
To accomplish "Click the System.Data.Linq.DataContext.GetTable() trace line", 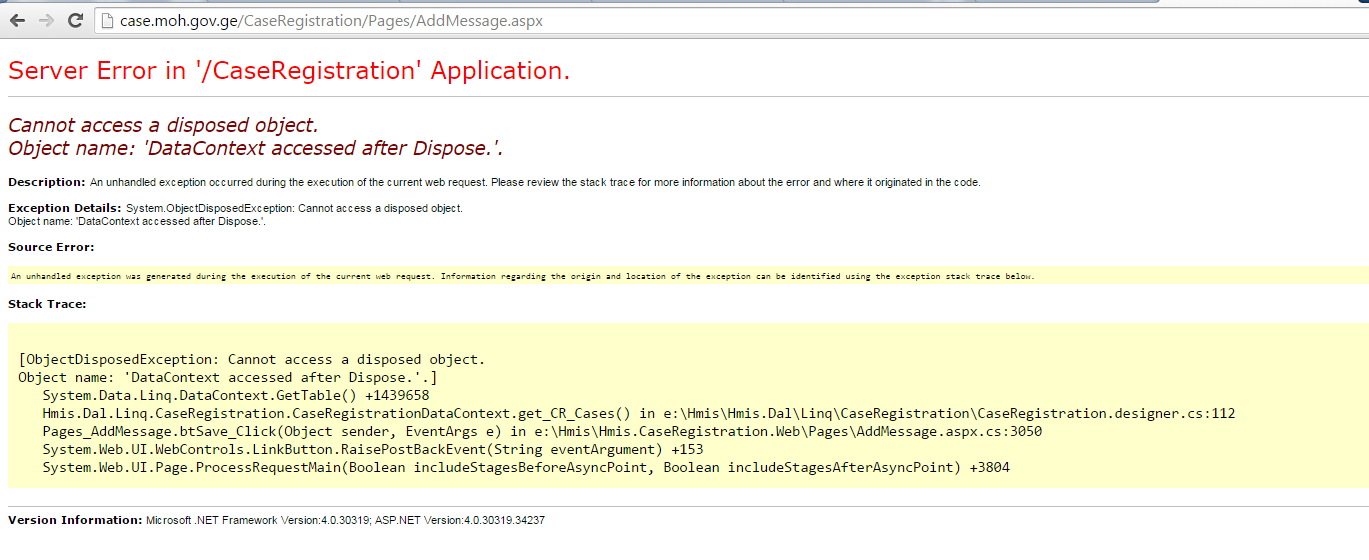I will click(235, 395).
